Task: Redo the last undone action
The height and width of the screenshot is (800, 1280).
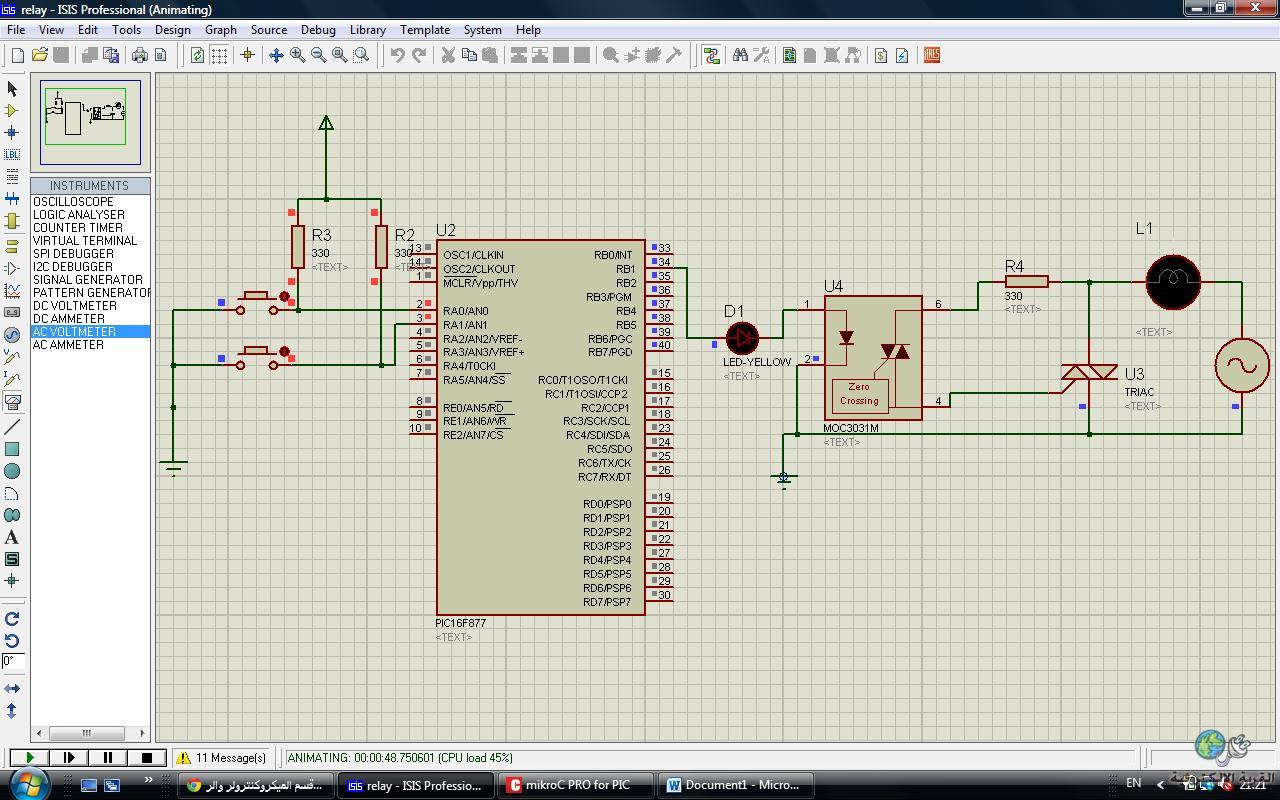Action: click(x=419, y=55)
